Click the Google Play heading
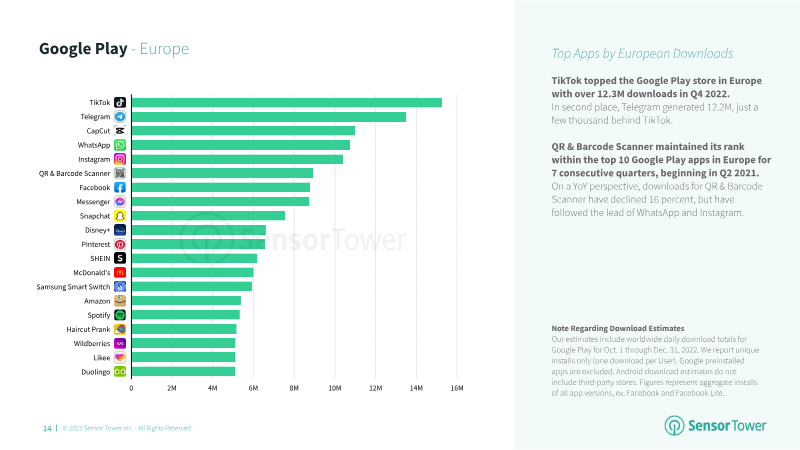Screen dimensions: 800x450 pyautogui.click(x=83, y=48)
